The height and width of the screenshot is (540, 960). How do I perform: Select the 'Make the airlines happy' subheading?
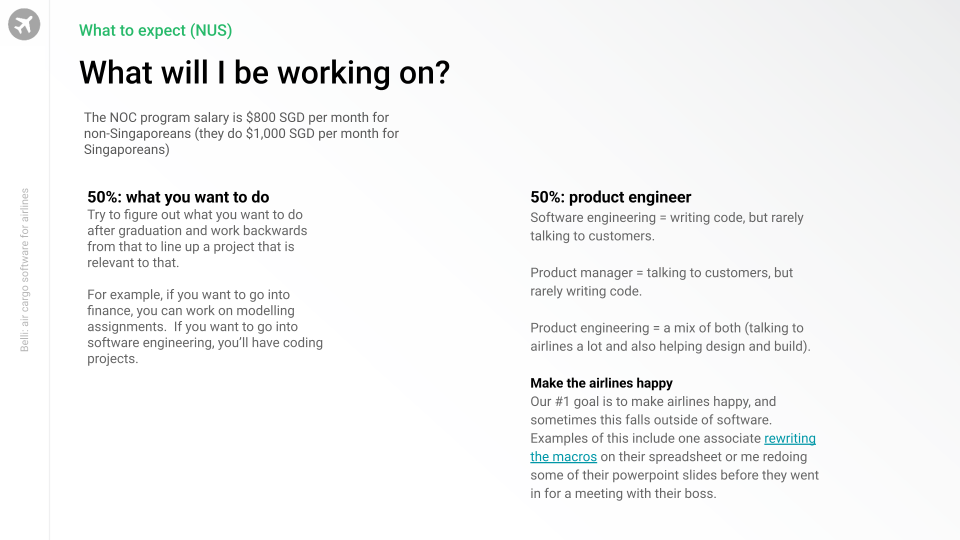[x=601, y=383]
